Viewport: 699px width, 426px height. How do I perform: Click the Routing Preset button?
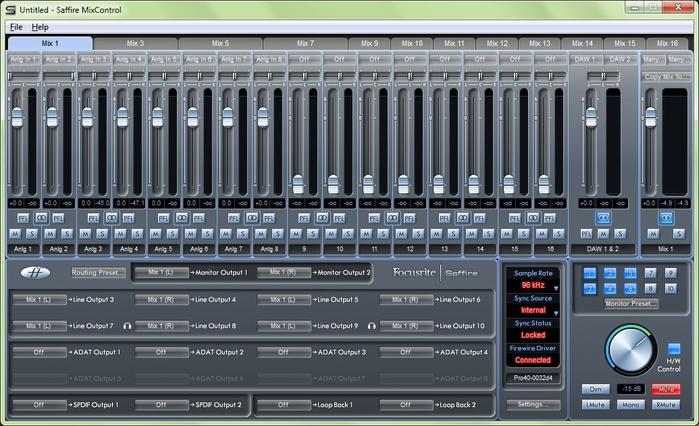(x=98, y=272)
